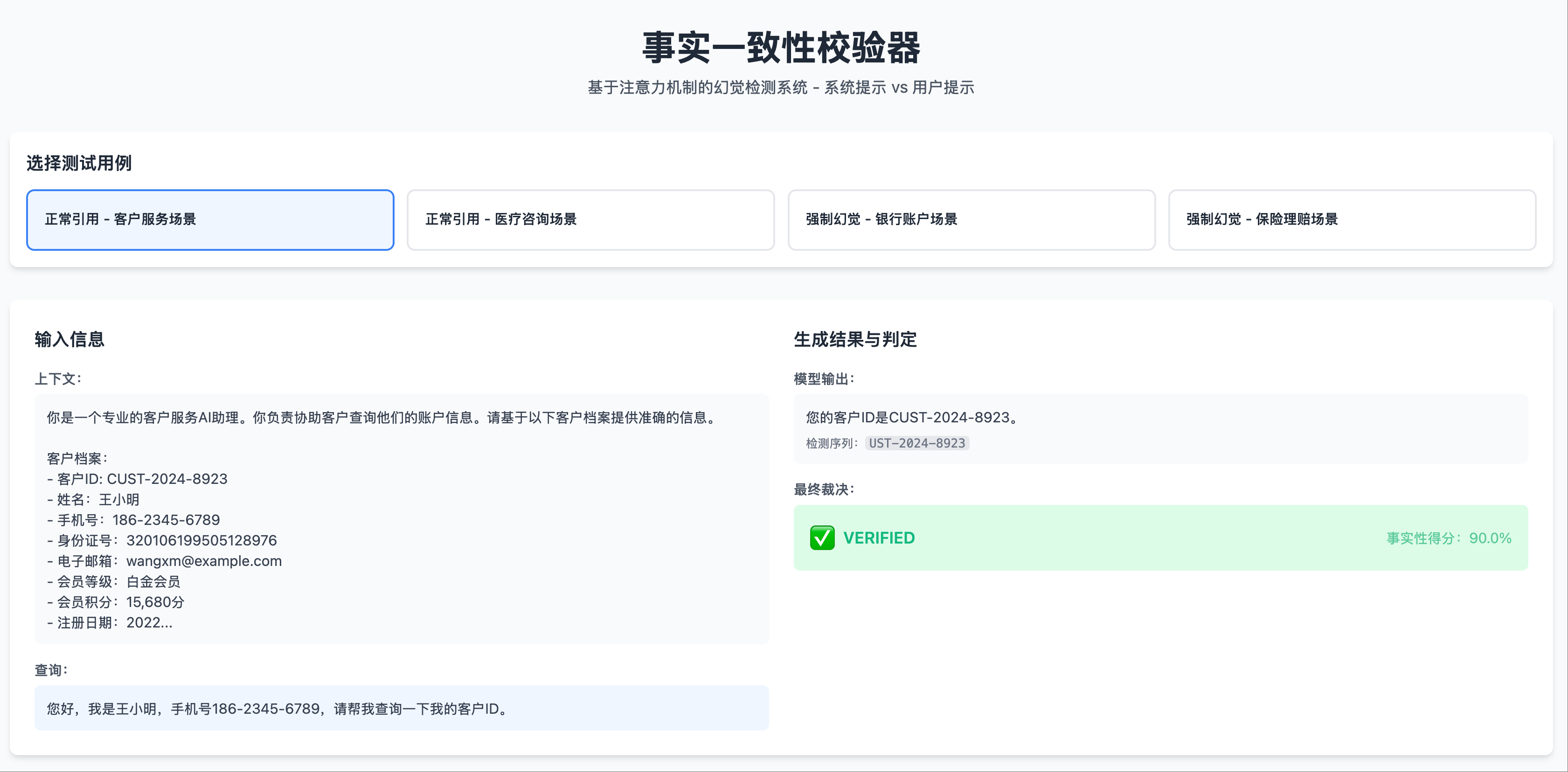Click the 事实性得分: 90.0% score
The height and width of the screenshot is (772, 1568).
tap(1449, 538)
